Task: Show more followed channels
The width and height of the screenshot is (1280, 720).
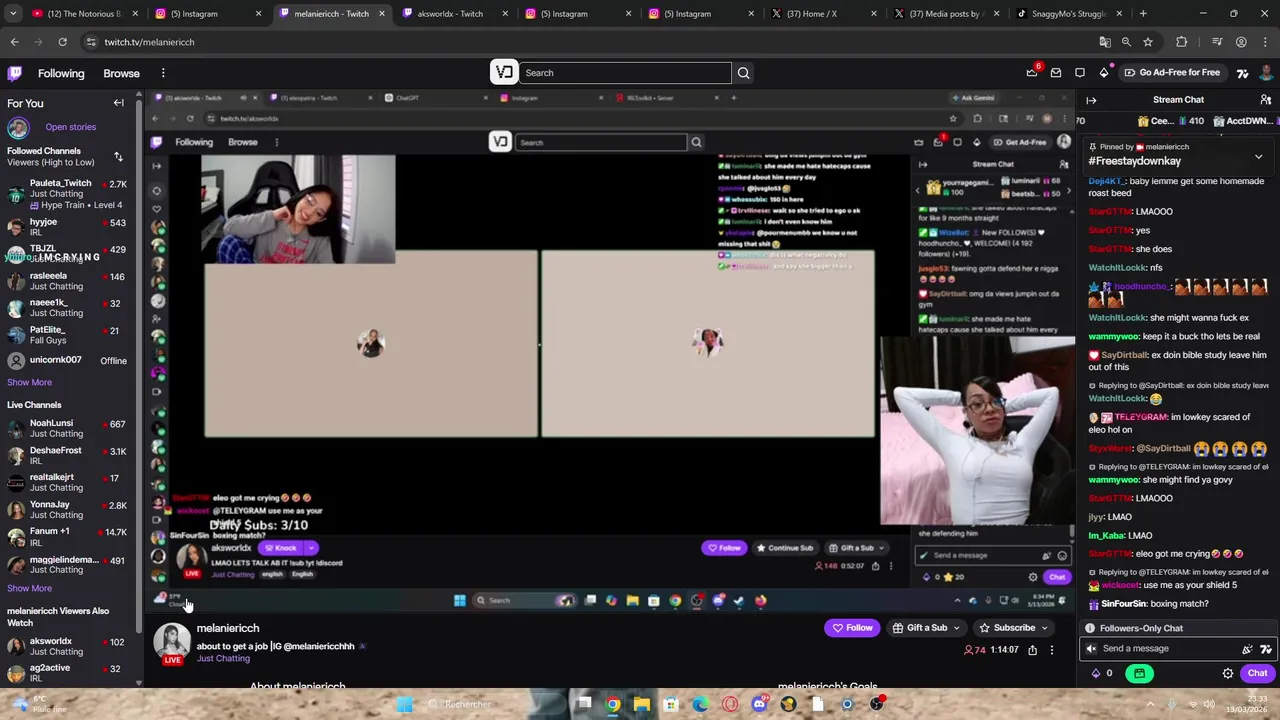Action: (29, 382)
